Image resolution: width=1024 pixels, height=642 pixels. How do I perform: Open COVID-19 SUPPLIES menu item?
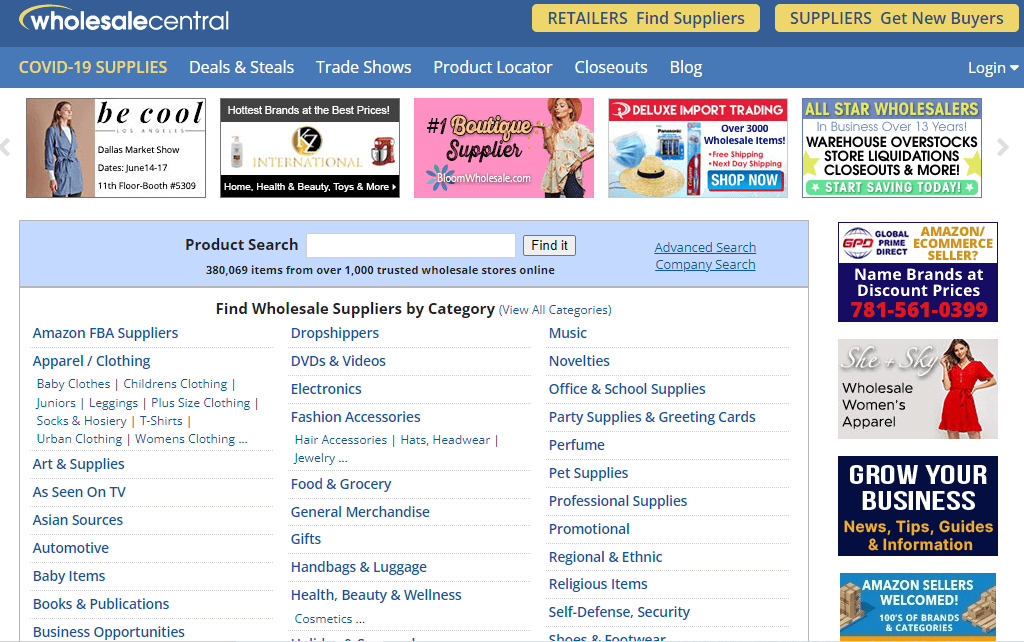point(93,67)
